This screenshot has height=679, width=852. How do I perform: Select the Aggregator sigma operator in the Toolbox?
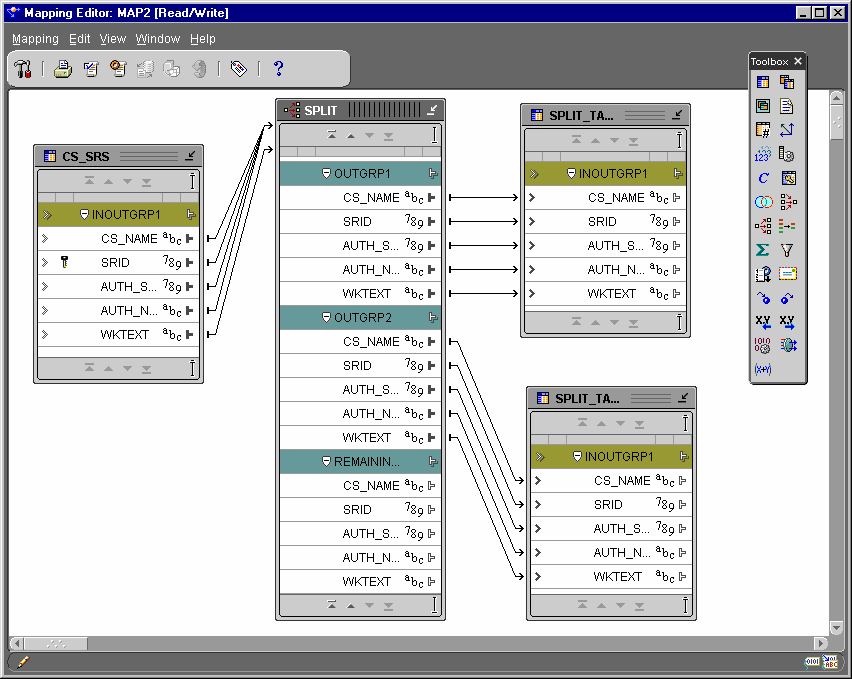tap(763, 250)
